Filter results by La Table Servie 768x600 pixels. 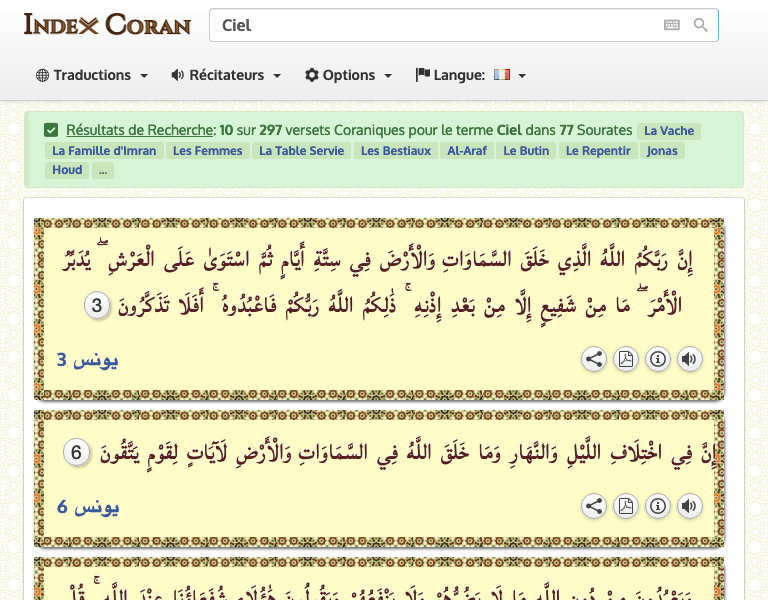(302, 151)
